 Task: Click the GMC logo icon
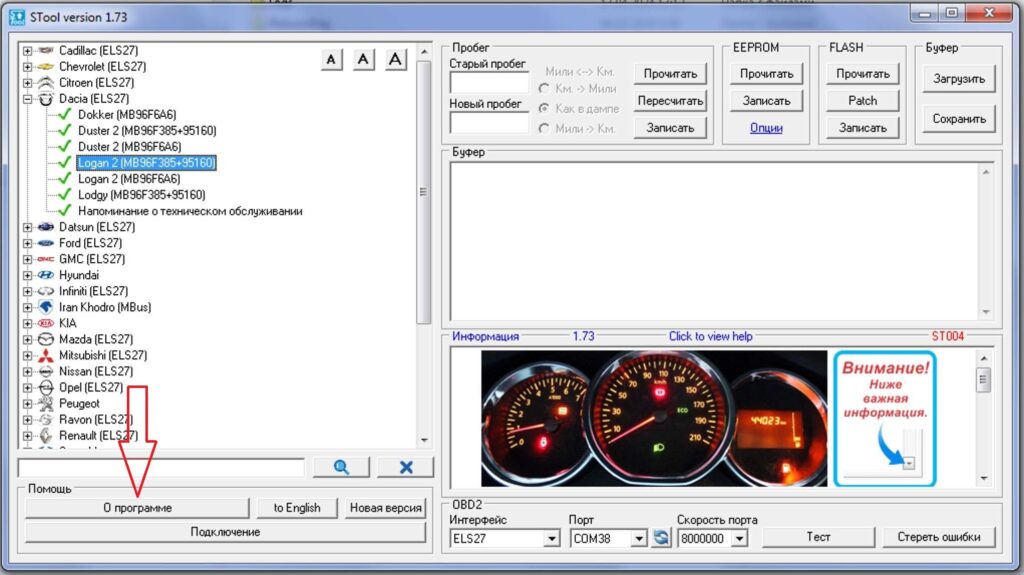[46, 259]
